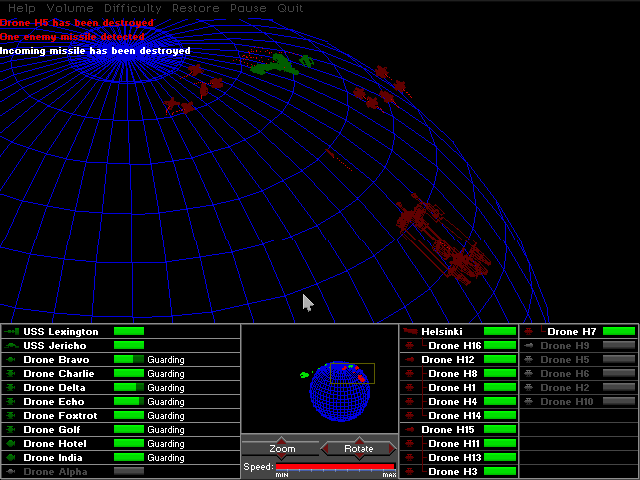The height and width of the screenshot is (480, 640).
Task: Click the Drone H16 icon
Action: 410,346
